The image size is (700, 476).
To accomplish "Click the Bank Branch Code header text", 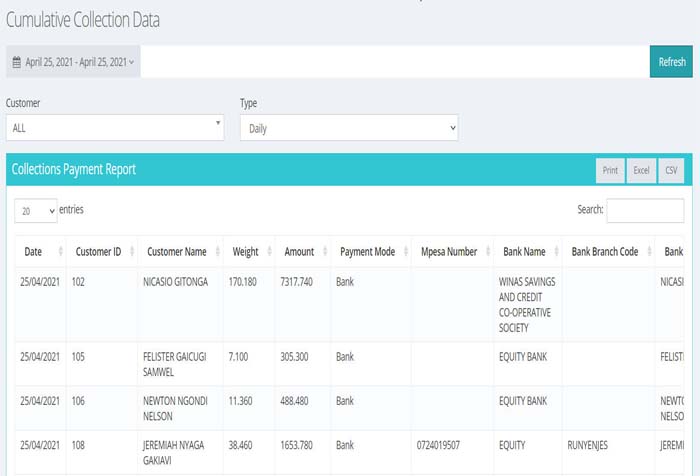I will click(605, 252).
